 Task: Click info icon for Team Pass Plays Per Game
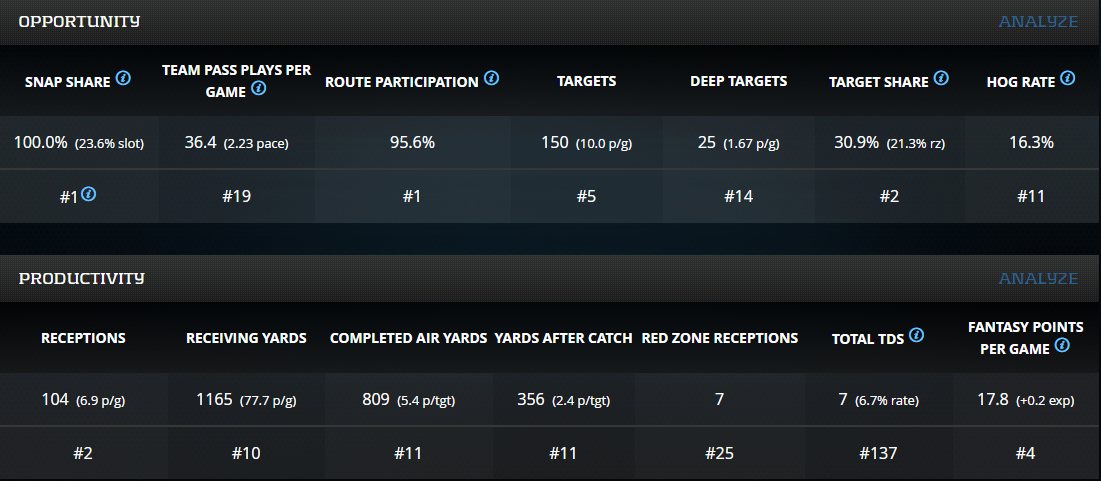pos(258,89)
